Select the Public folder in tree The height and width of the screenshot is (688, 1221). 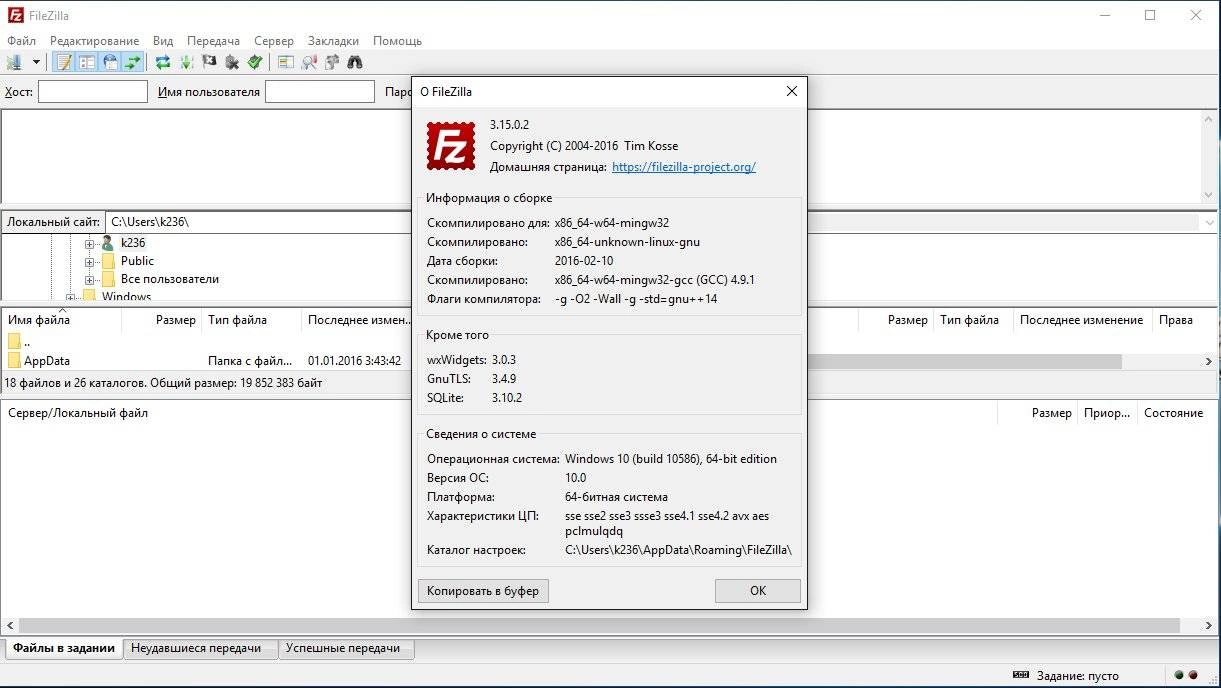click(137, 261)
